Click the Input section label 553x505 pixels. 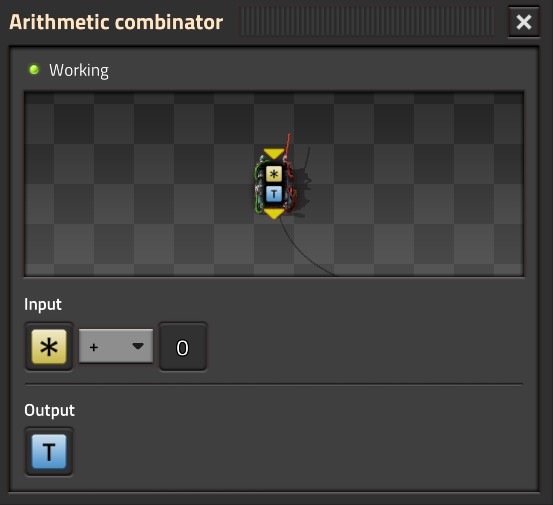(x=43, y=304)
